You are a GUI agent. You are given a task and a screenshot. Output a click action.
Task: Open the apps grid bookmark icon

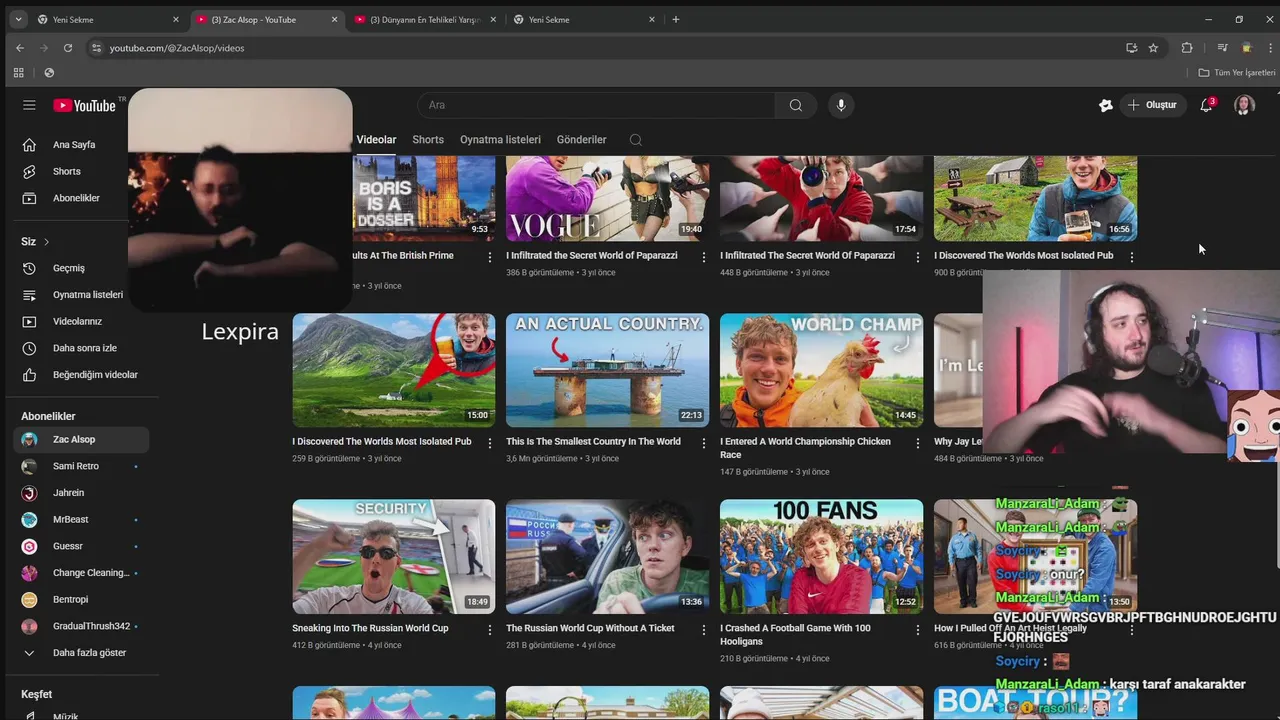tap(18, 73)
